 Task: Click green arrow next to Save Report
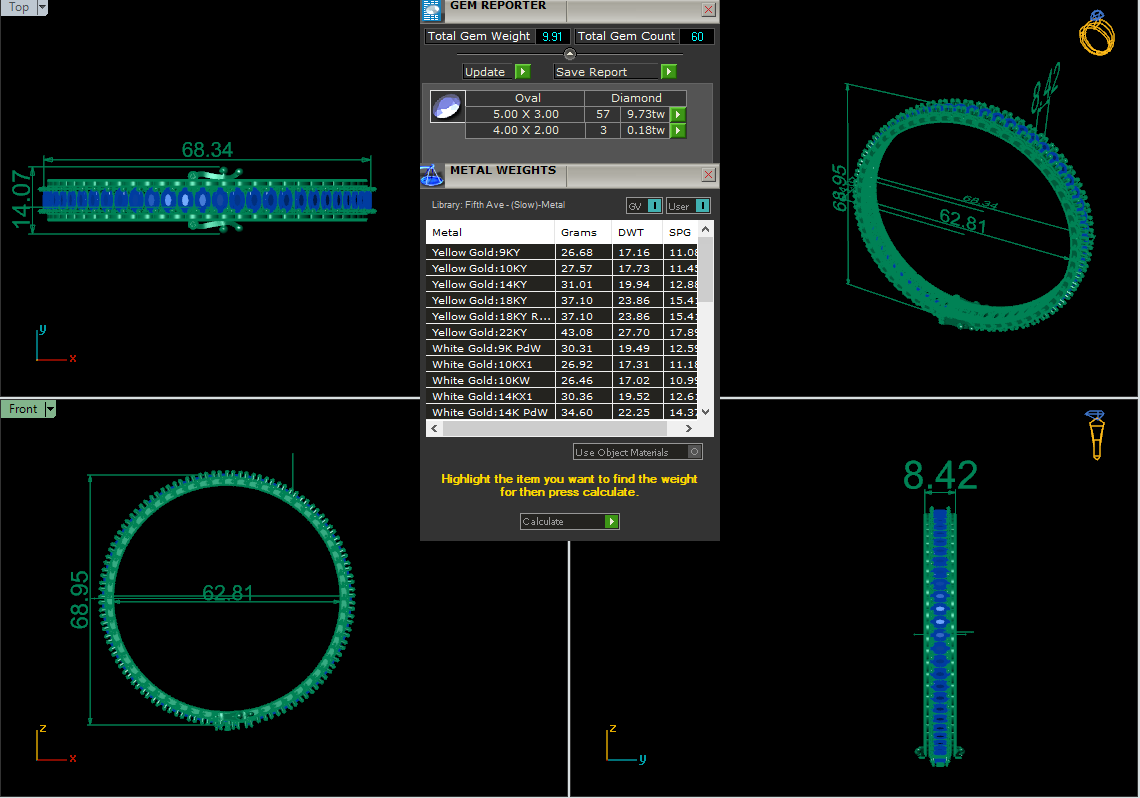(669, 71)
